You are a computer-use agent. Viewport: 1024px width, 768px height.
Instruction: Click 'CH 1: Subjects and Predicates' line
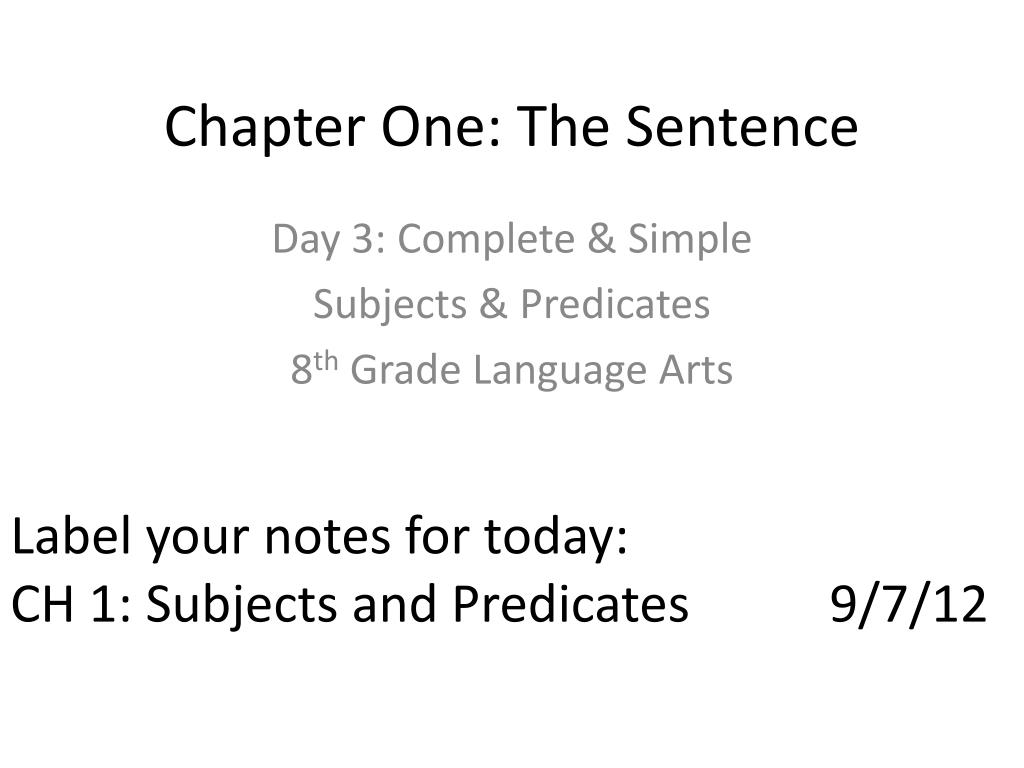pyautogui.click(x=350, y=605)
